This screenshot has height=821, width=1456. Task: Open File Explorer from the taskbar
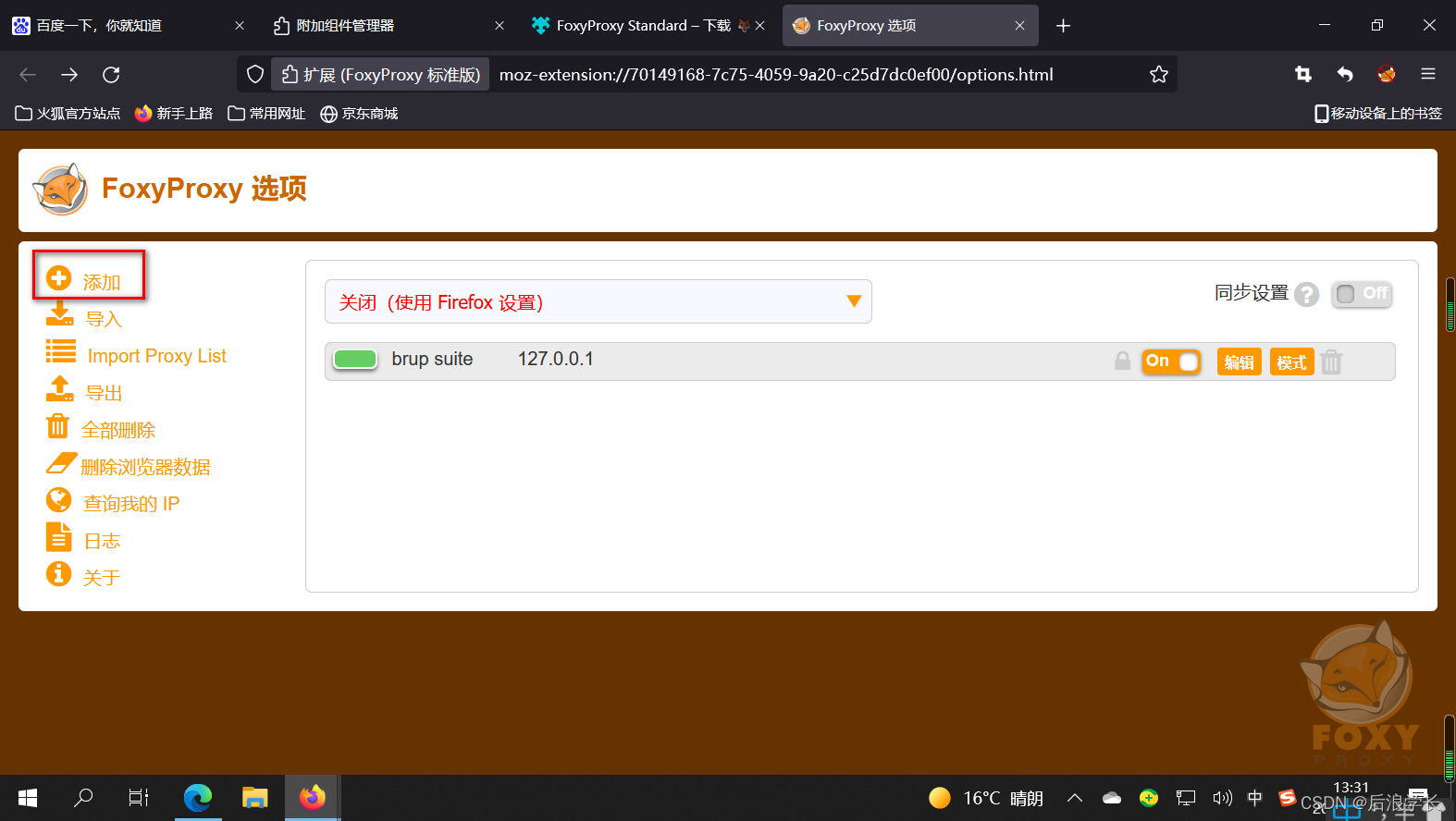[x=255, y=797]
